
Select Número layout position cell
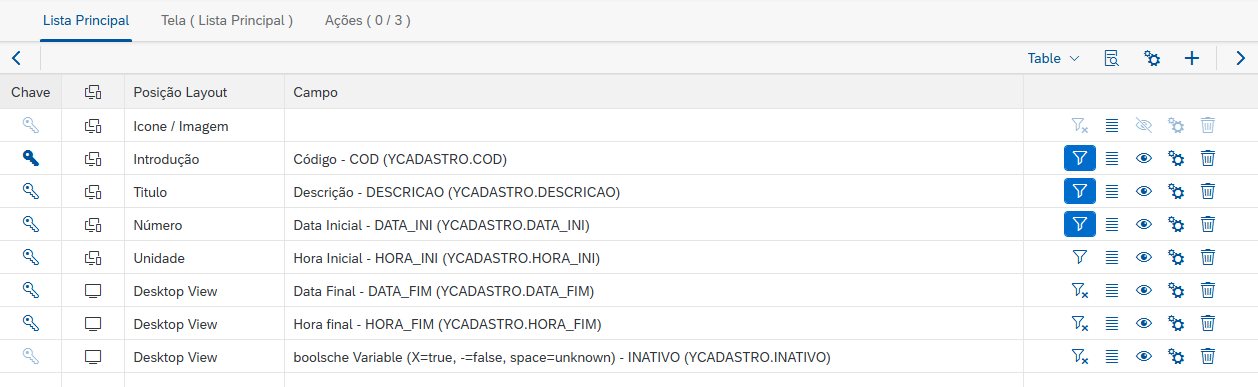[204, 224]
